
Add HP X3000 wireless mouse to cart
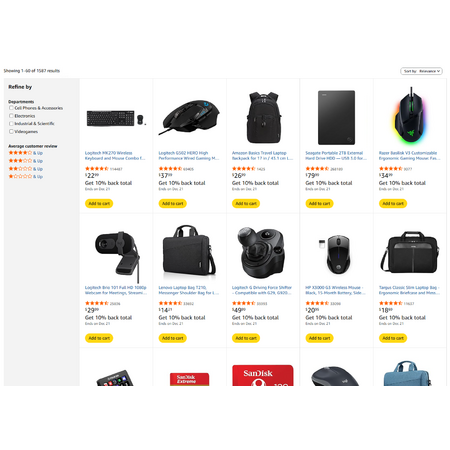319,338
